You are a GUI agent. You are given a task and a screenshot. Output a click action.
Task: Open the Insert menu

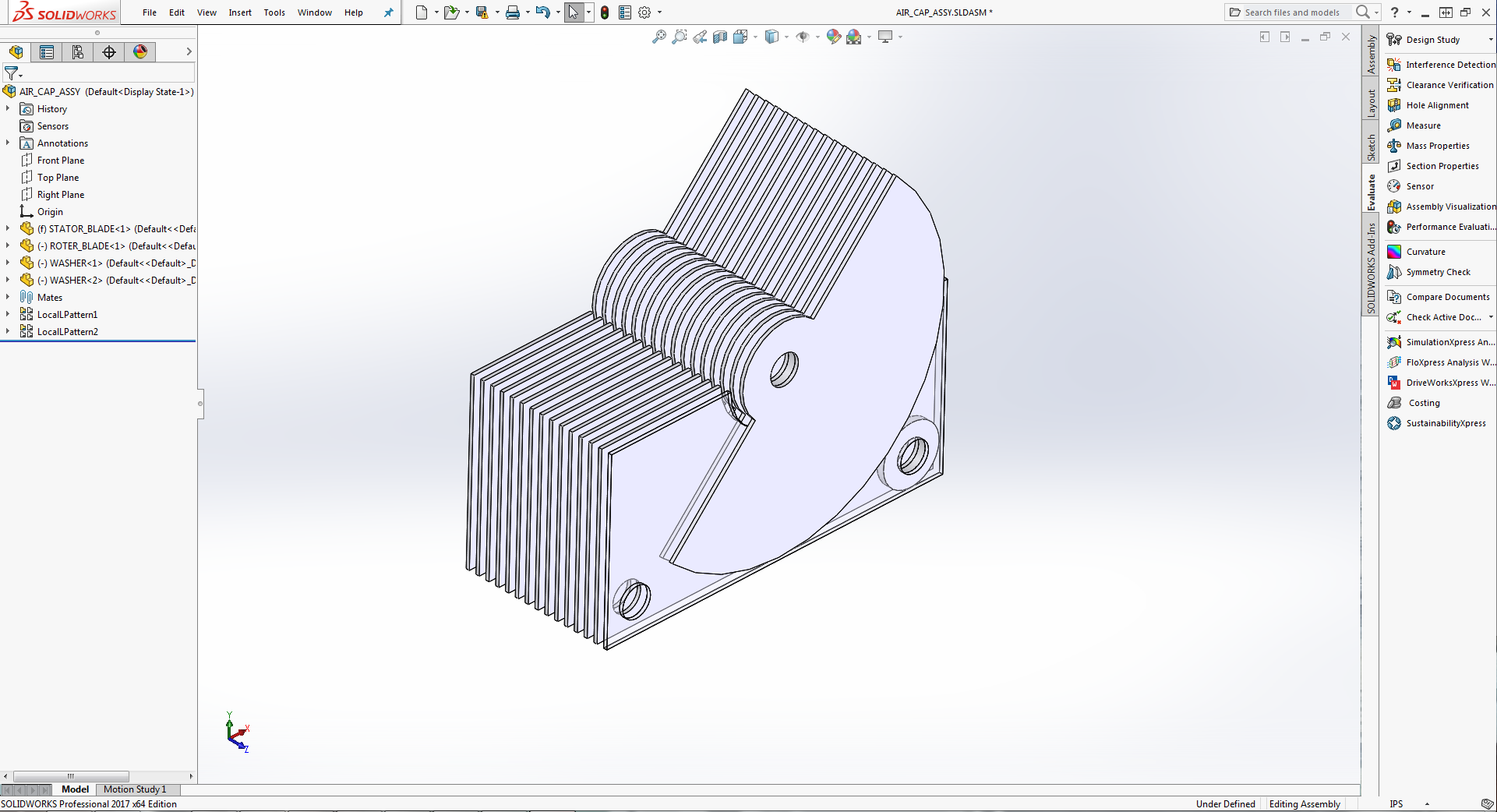(240, 12)
